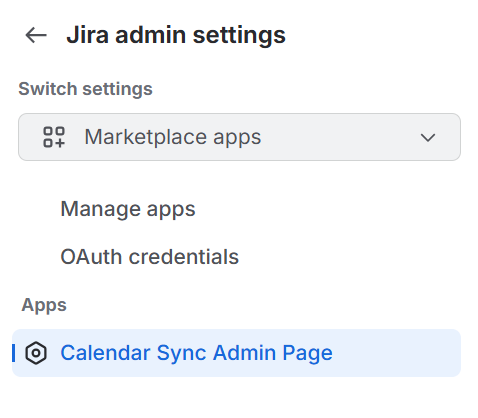Viewport: 478px width, 418px height.
Task: Click the word Manage in the sidebar
Action: [x=101, y=209]
